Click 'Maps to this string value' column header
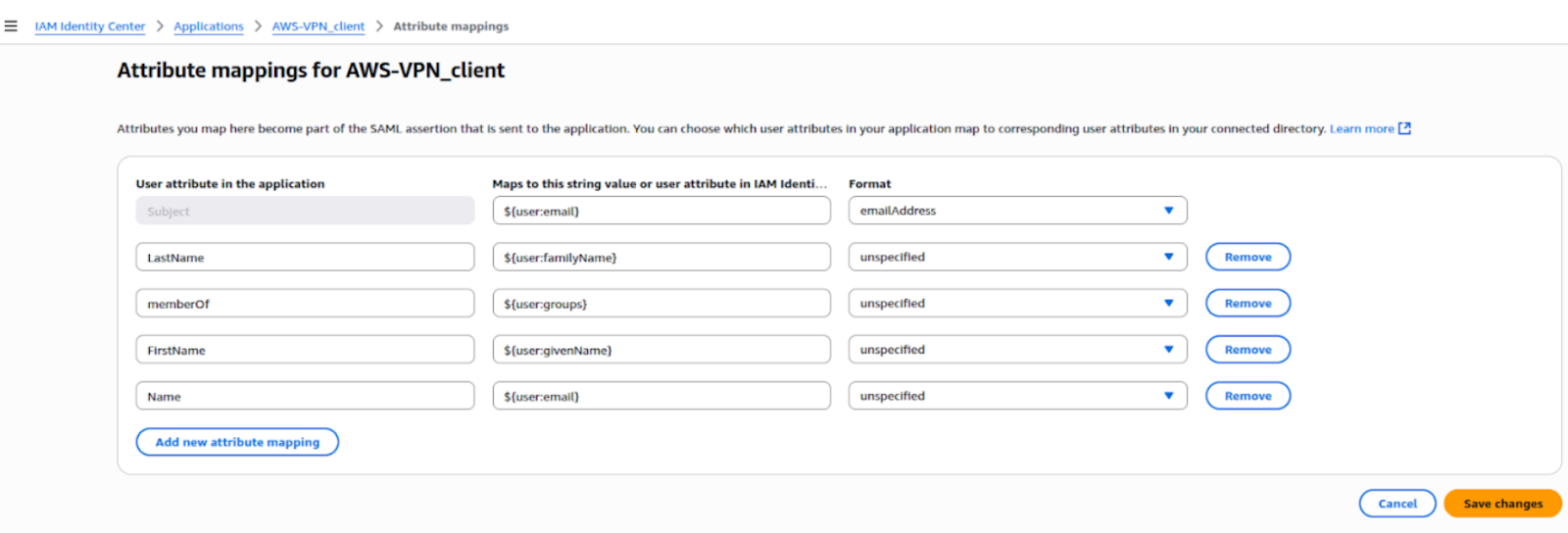Screen dimensions: 1568x533 pyautogui.click(x=660, y=183)
